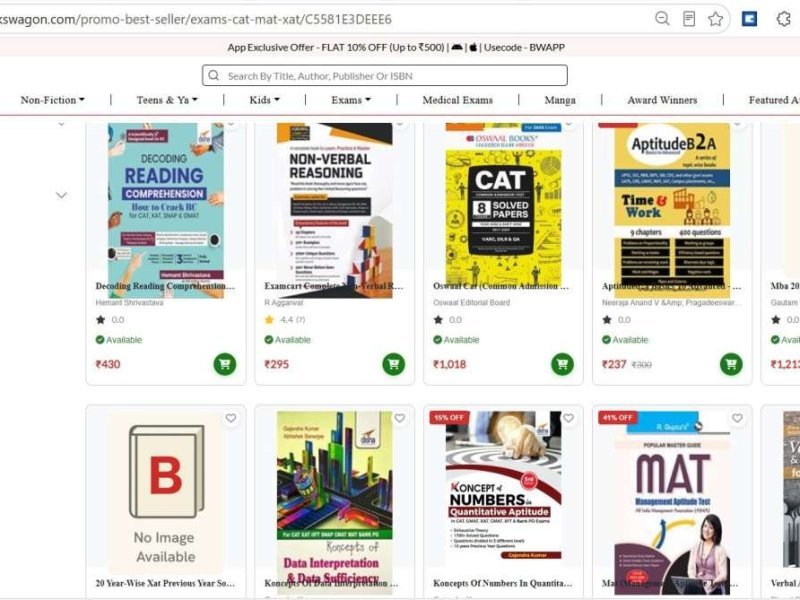Click the 0.0 star rating on Decoding Reading

[x=110, y=320]
